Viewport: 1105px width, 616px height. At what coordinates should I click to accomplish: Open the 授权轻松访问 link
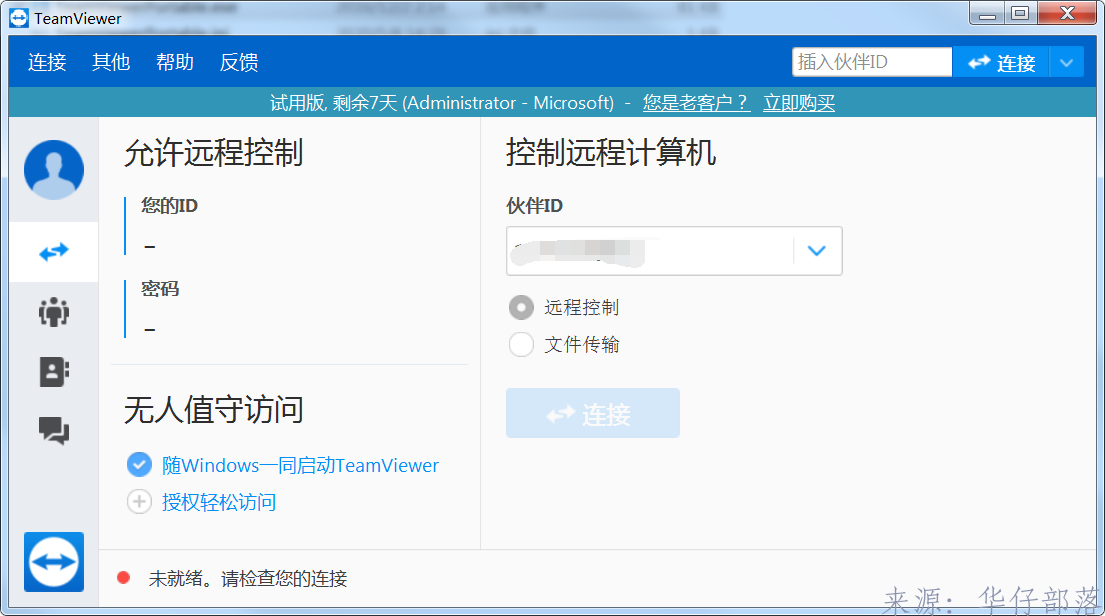click(219, 503)
